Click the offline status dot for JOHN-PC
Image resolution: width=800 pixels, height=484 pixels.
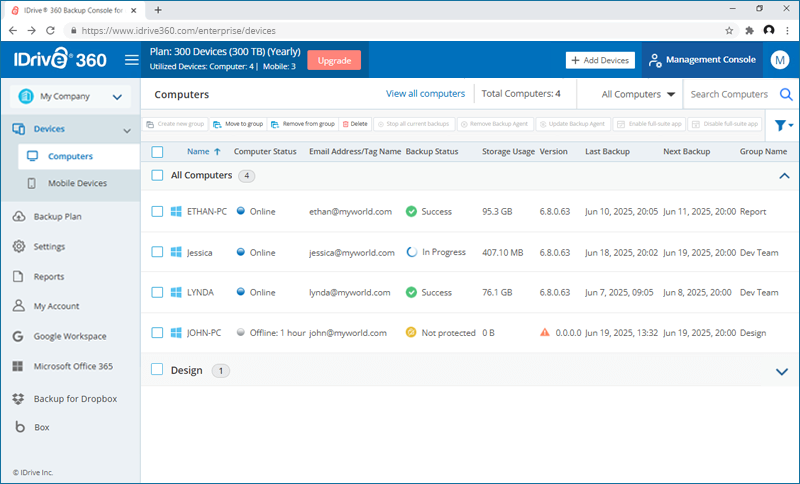[241, 332]
